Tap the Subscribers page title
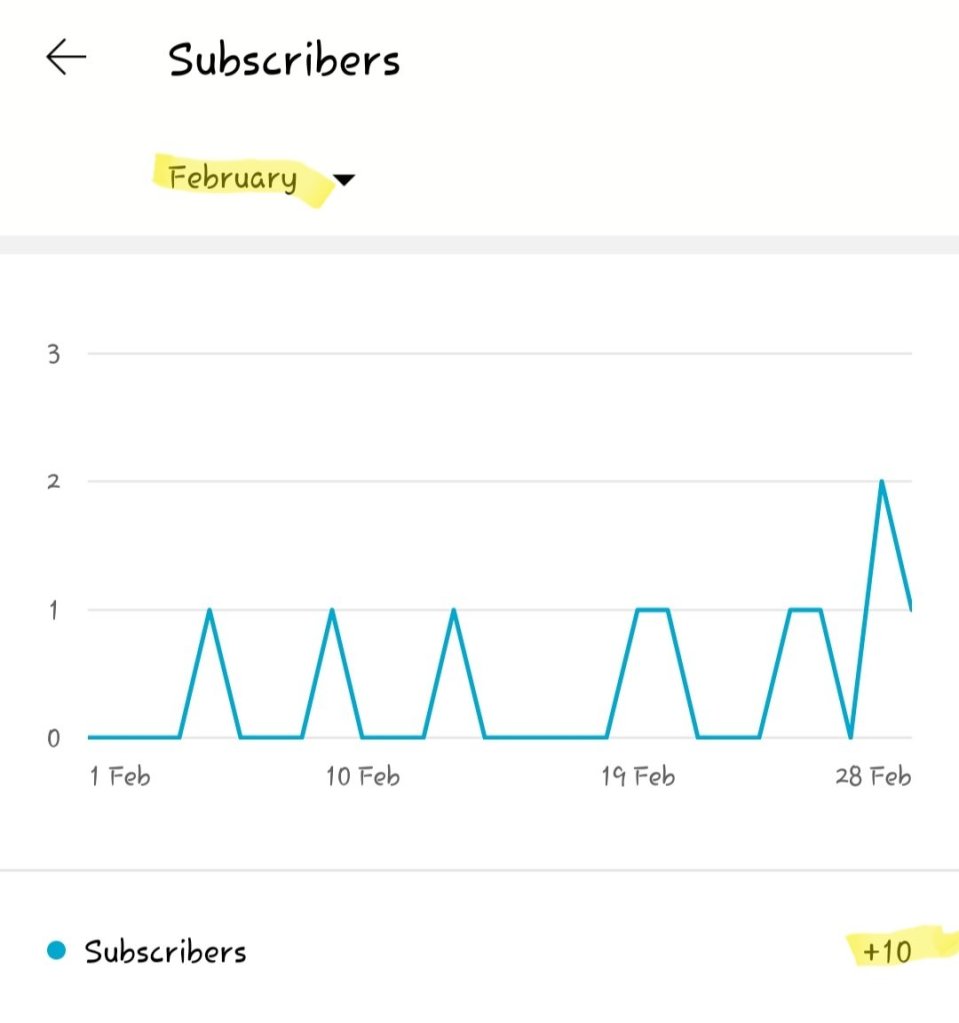 (x=284, y=61)
